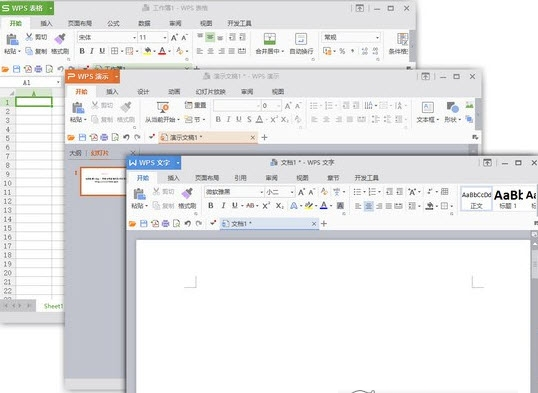
Task: Open Data tab in WPS Spreadsheet
Action: [x=144, y=23]
